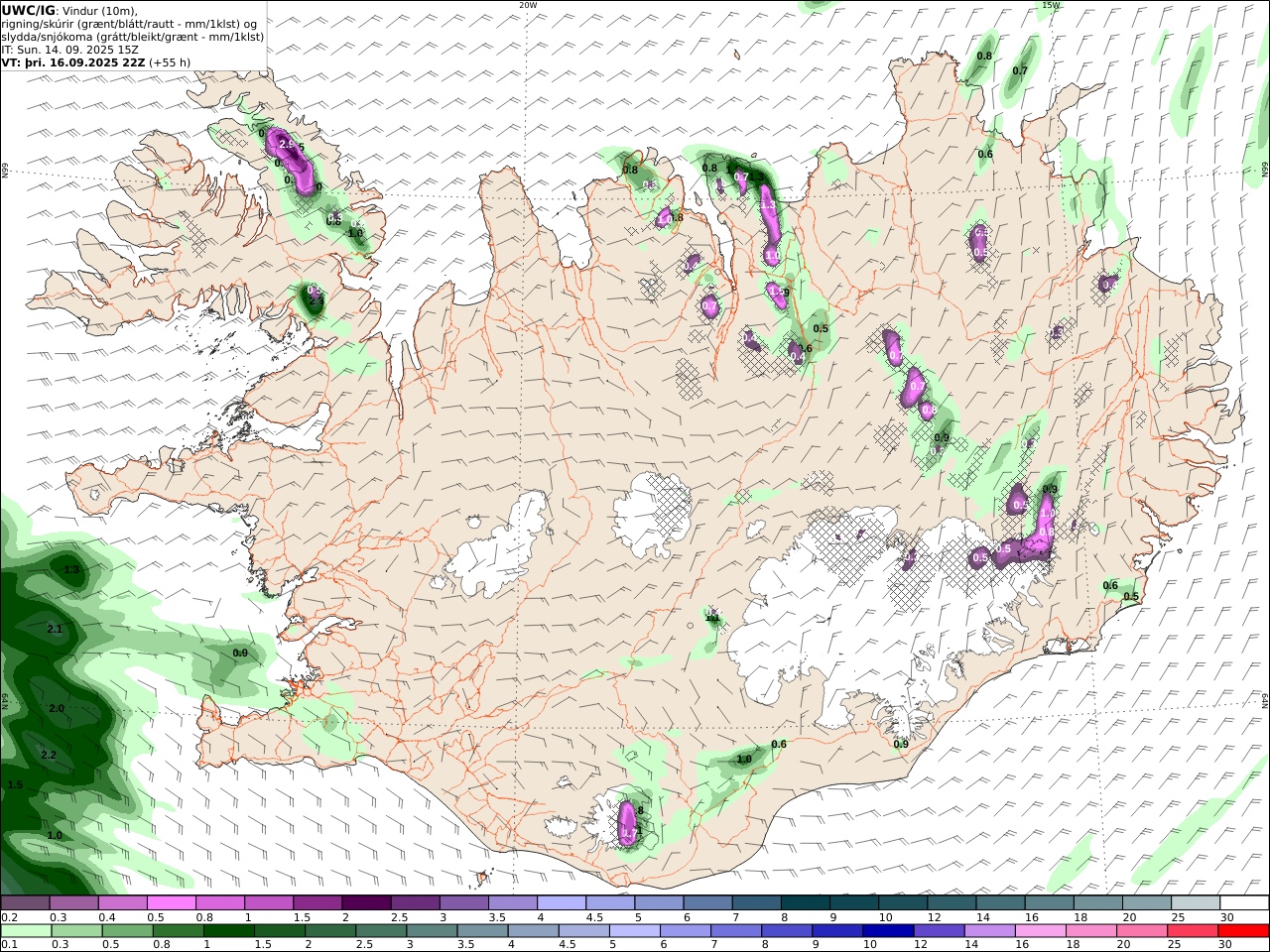Click the 'VT: þri. 16.09.2025 22Z' valid time
Viewport: 1270px width, 952px height.
point(73,61)
